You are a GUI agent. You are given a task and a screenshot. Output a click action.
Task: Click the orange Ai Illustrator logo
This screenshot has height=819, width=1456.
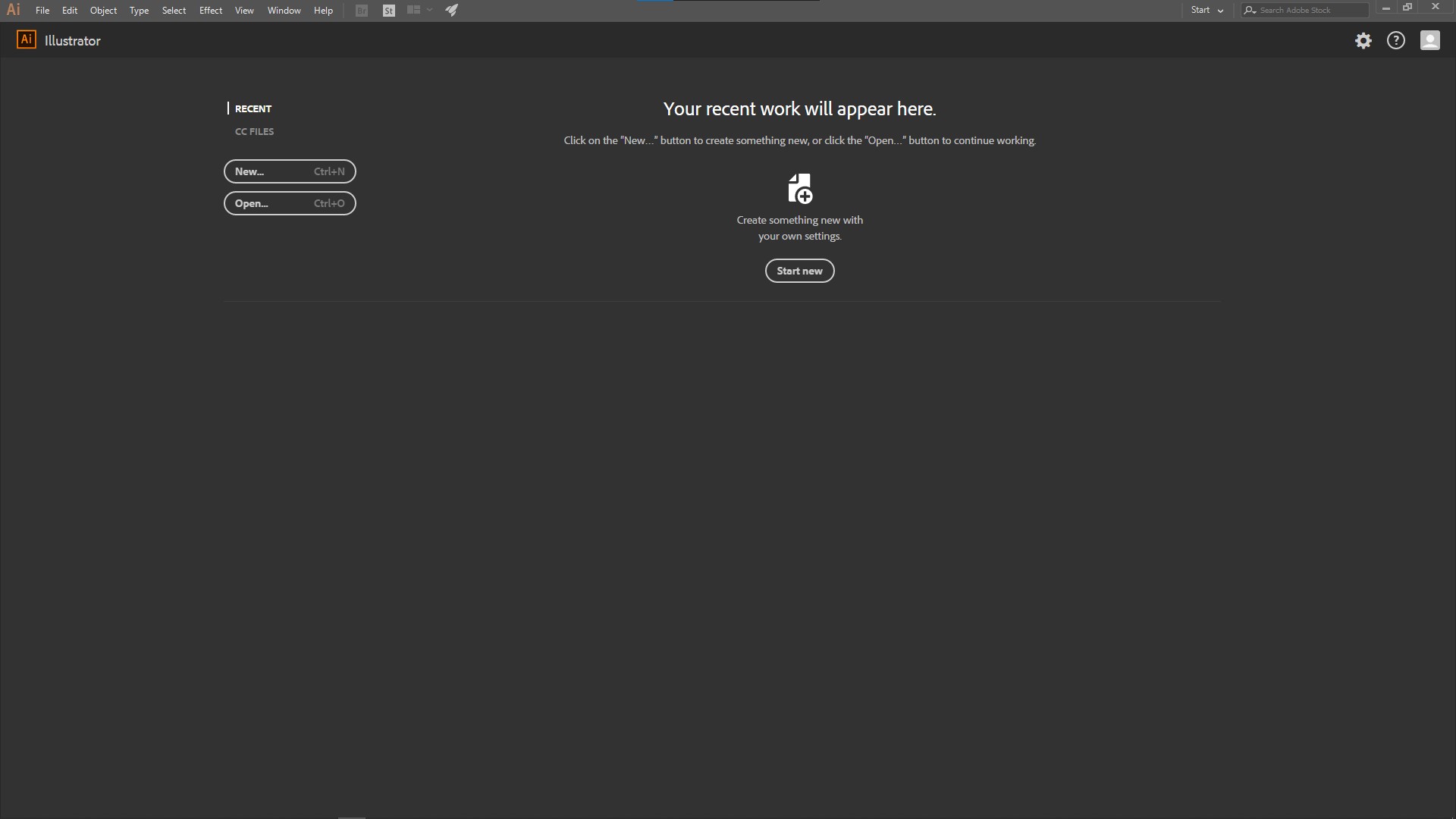[27, 40]
